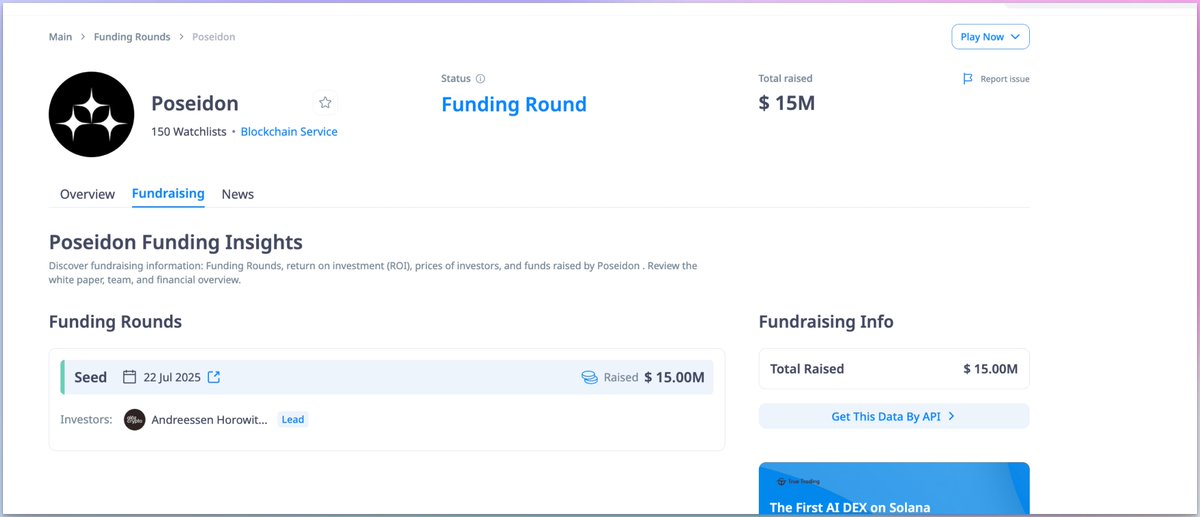The image size is (1200, 517).
Task: Switch to the News tab
Action: tap(238, 194)
